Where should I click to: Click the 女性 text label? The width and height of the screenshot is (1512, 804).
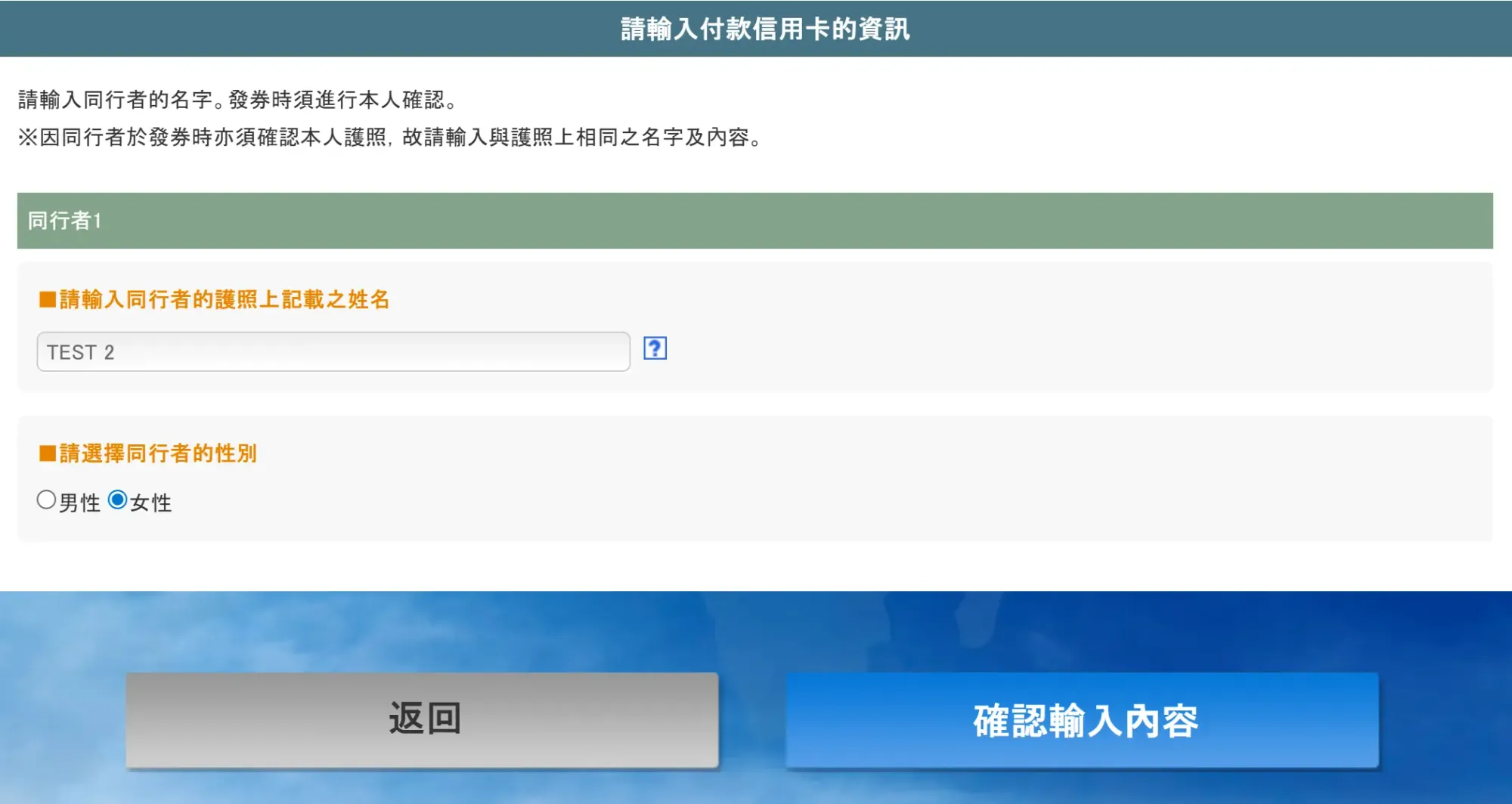pos(151,503)
